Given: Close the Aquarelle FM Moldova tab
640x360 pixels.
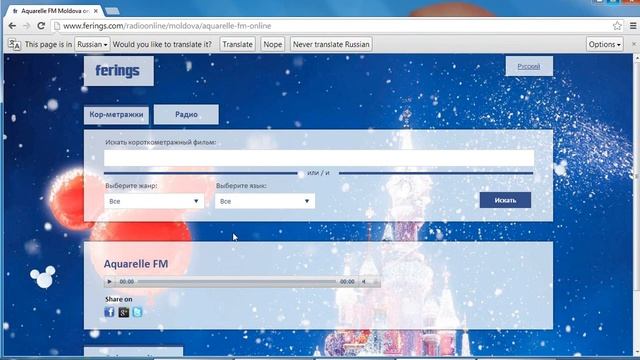Looking at the screenshot, I should click(96, 11).
